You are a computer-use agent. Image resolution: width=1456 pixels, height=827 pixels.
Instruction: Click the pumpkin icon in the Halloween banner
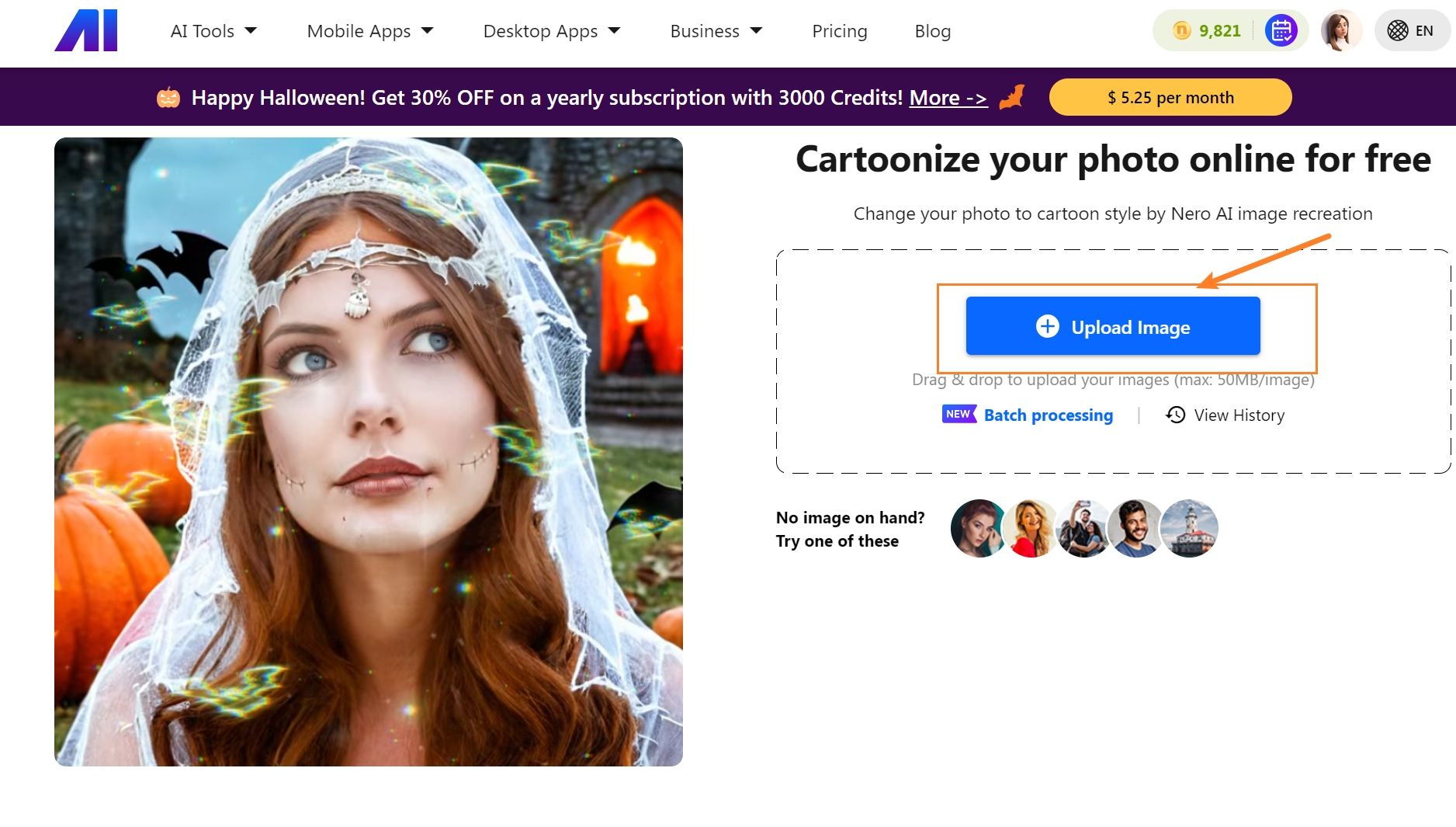[169, 97]
